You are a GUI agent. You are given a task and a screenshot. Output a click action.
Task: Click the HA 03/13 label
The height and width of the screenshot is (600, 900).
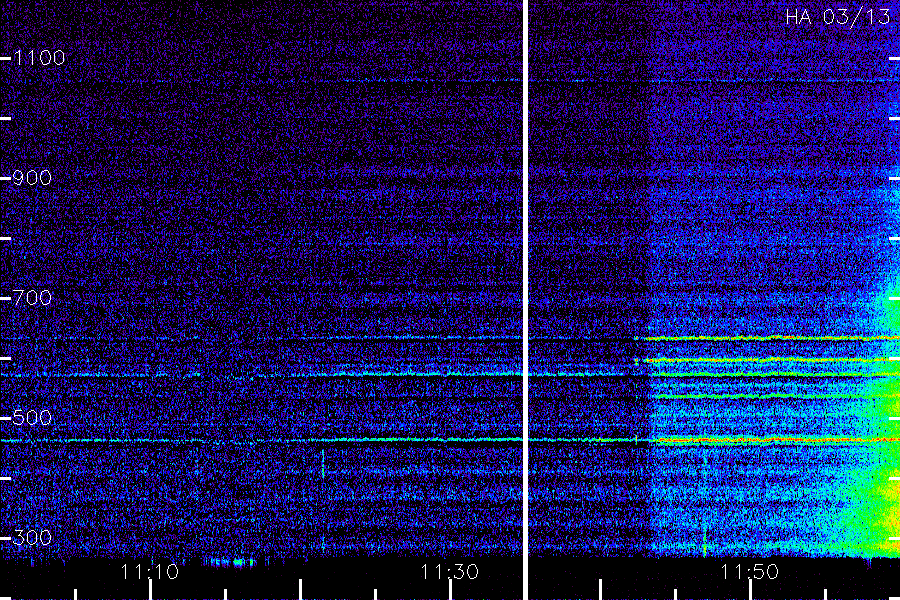(x=837, y=17)
